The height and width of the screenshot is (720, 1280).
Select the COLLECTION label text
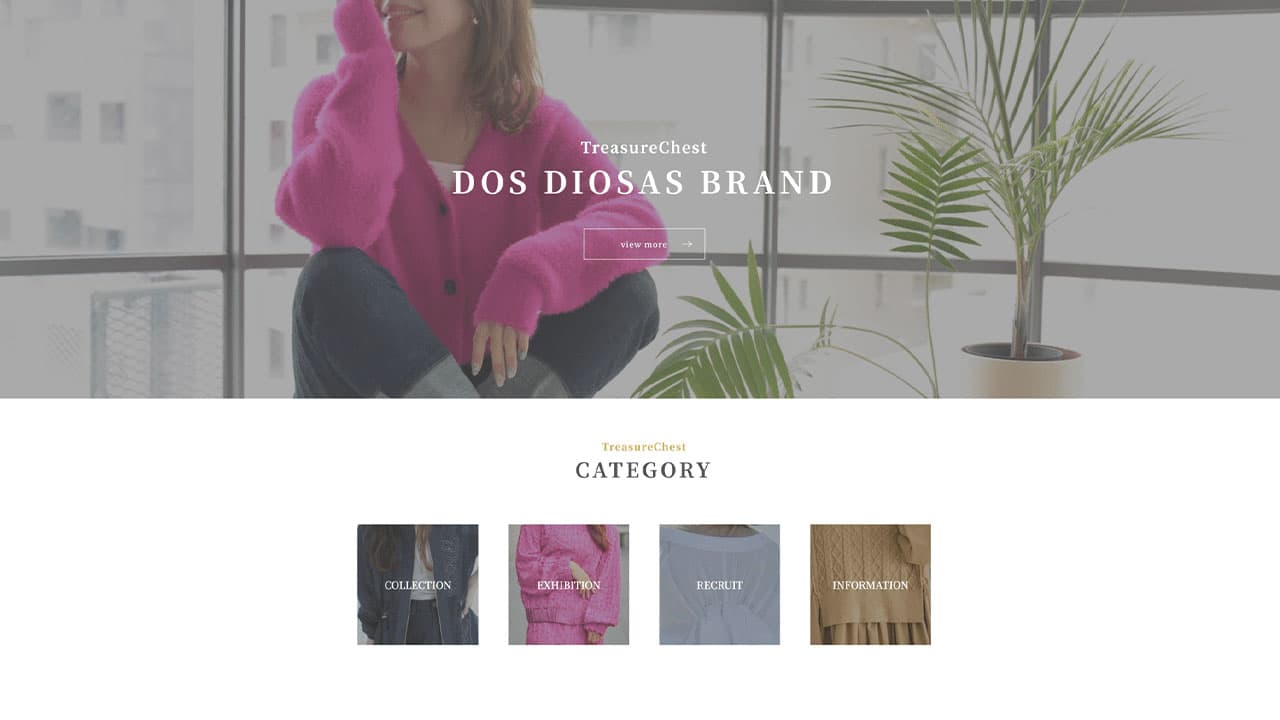coord(418,585)
